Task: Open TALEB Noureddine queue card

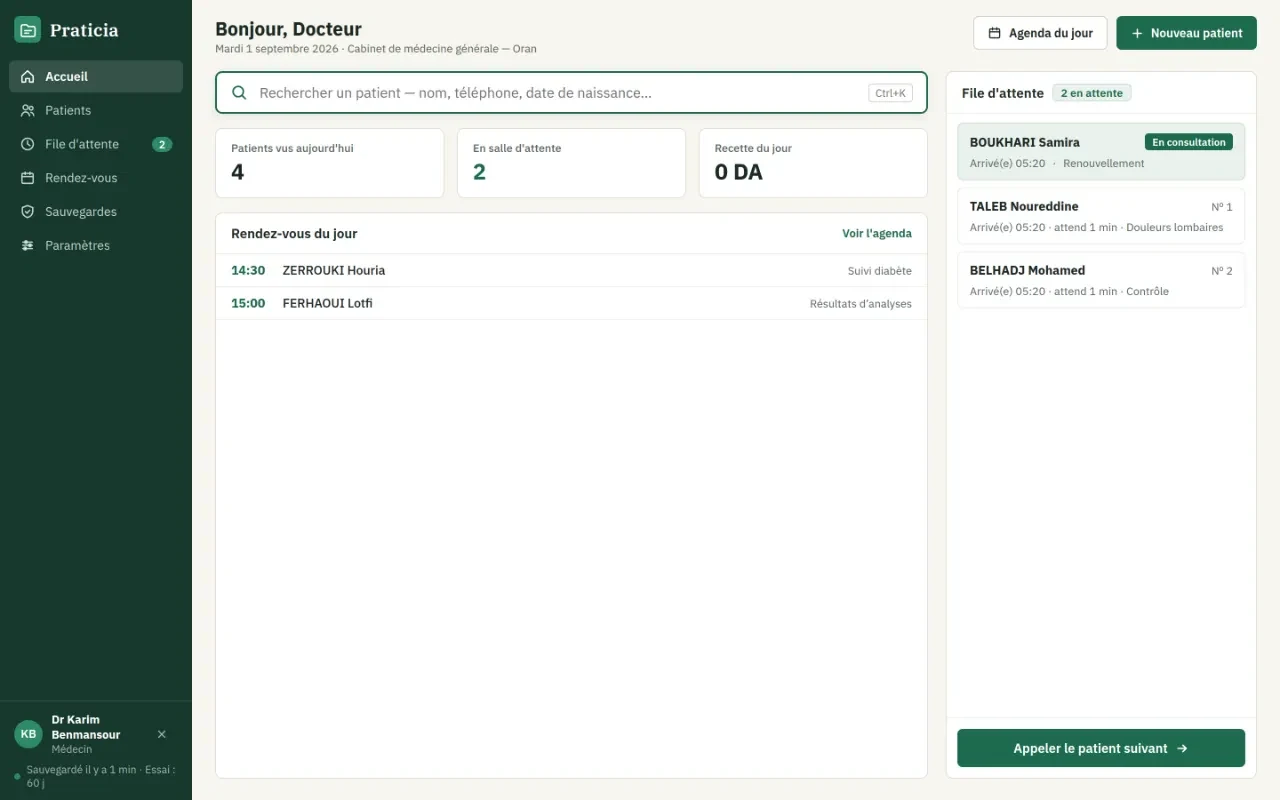Action: (x=1101, y=216)
